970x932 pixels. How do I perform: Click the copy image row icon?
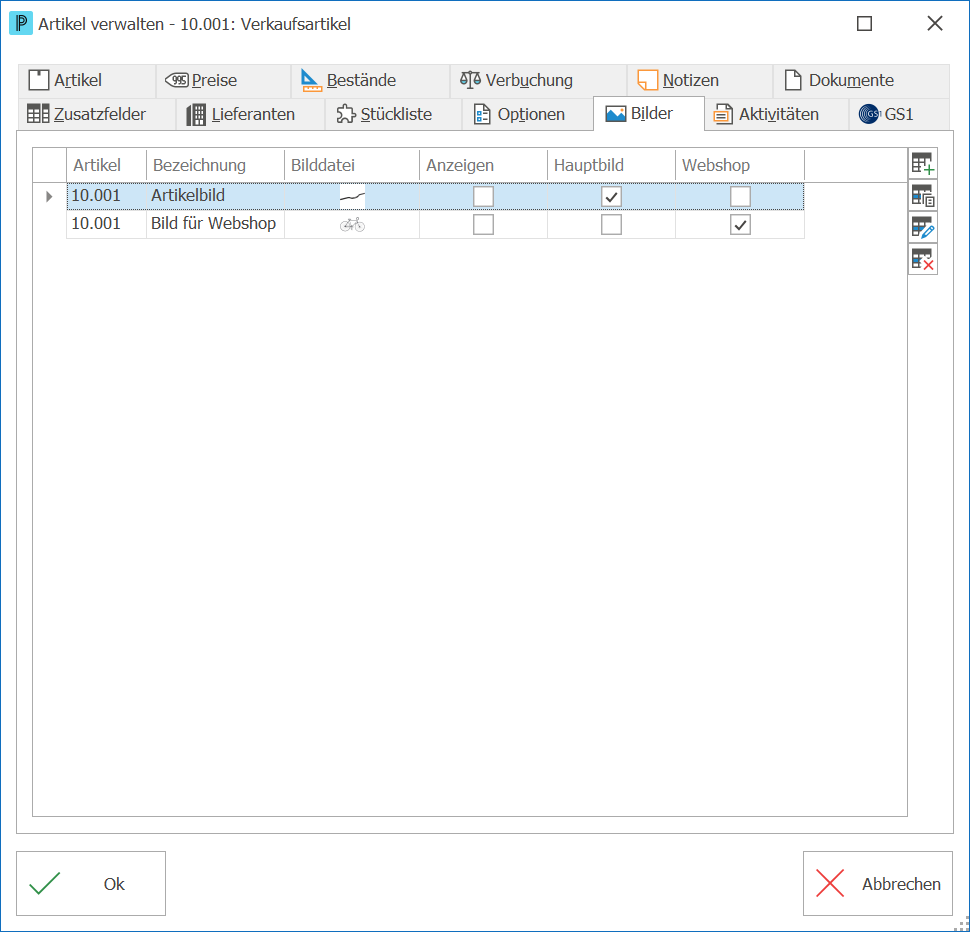click(x=922, y=196)
